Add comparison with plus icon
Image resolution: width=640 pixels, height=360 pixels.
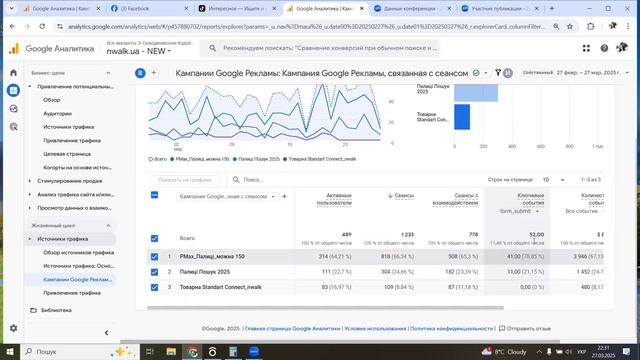coord(154,73)
